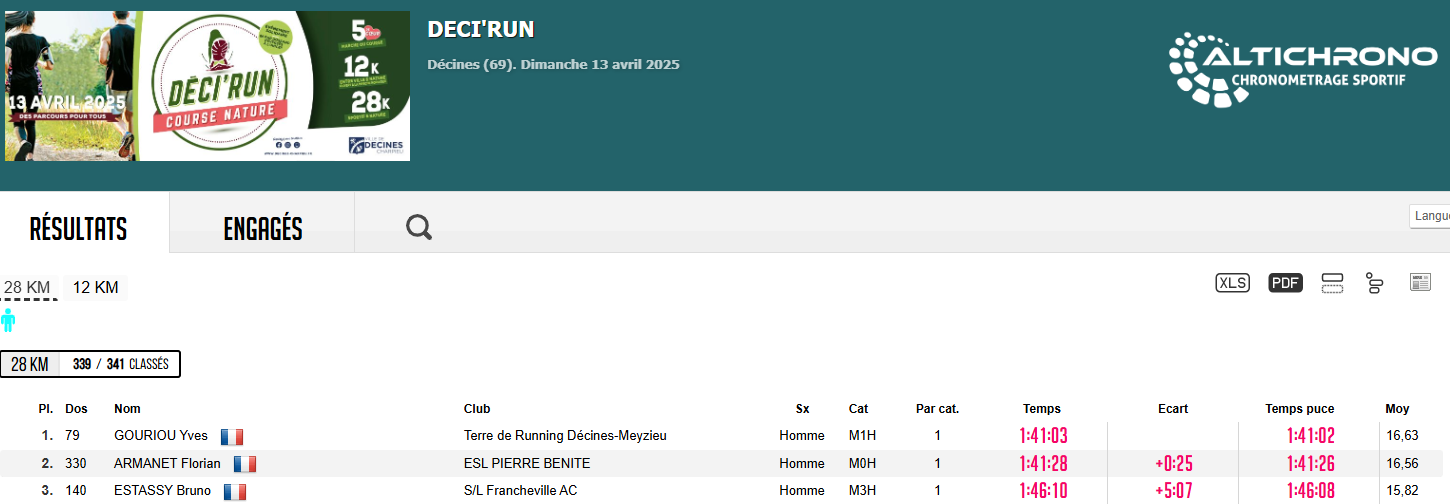Select the 12 KM race tab

pyautogui.click(x=96, y=288)
